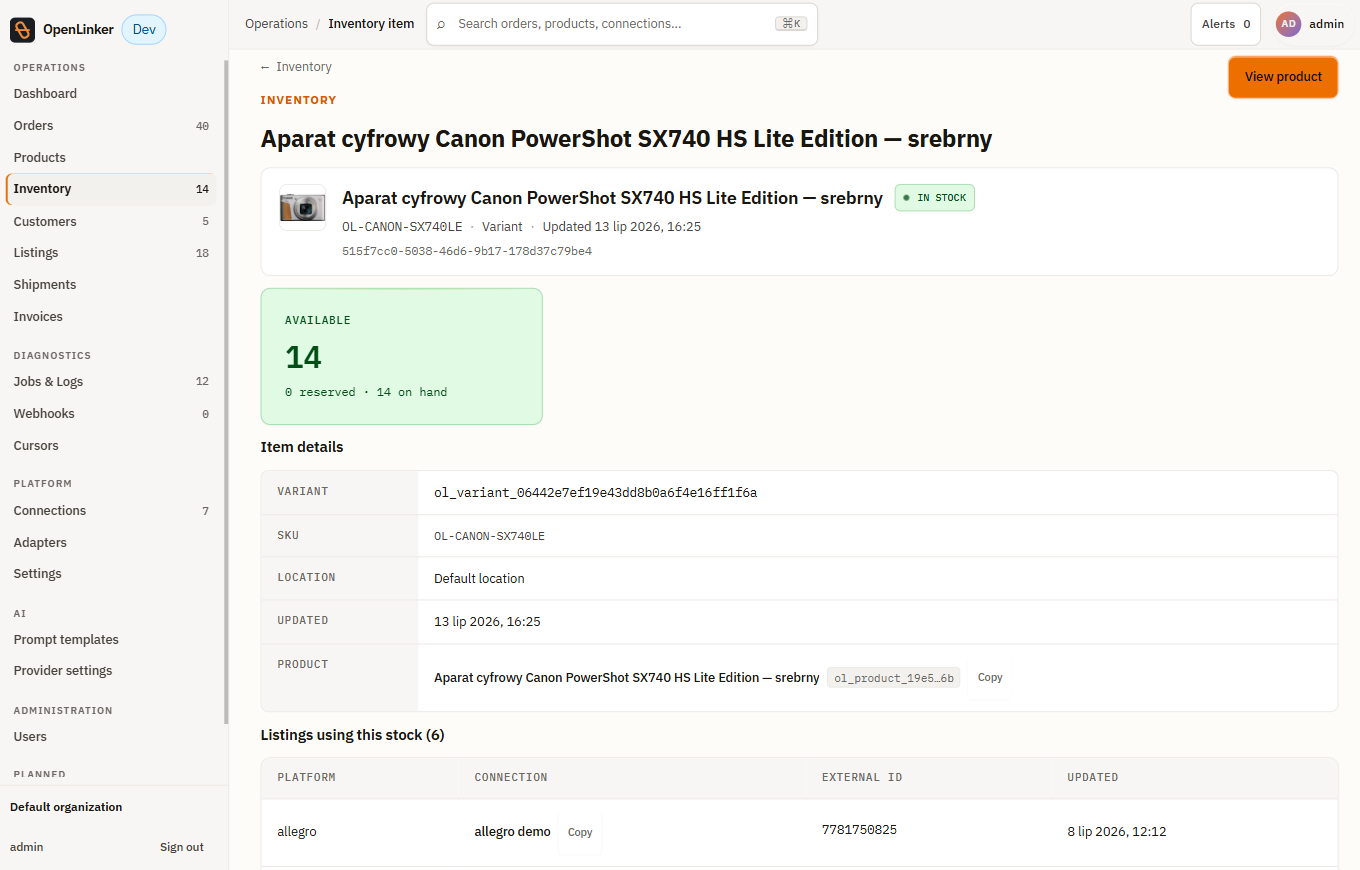Copy the product ID

pos(990,677)
